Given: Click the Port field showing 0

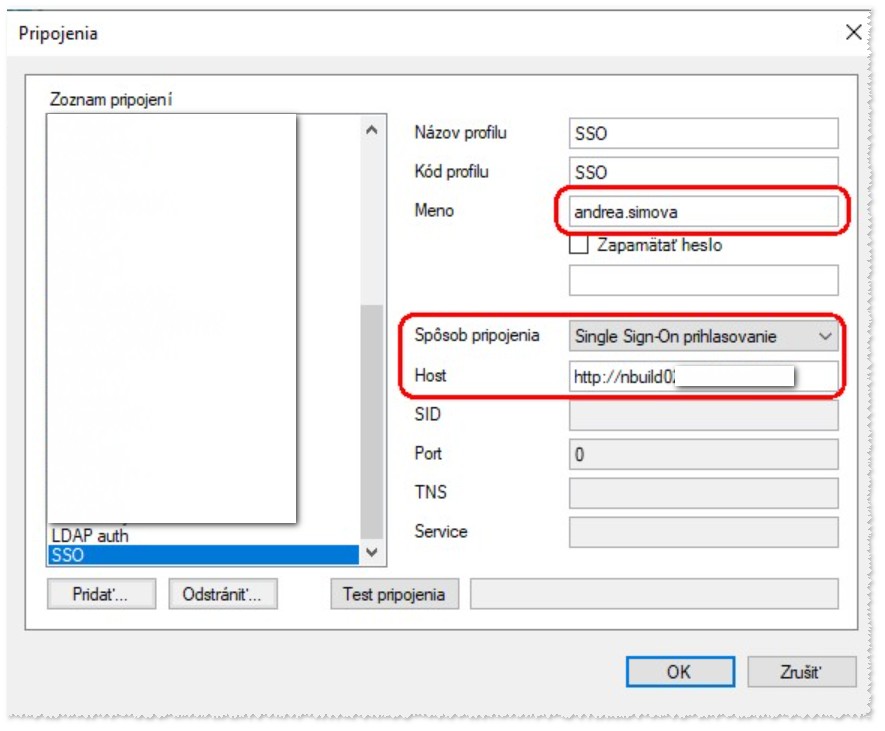Looking at the screenshot, I should [x=703, y=454].
